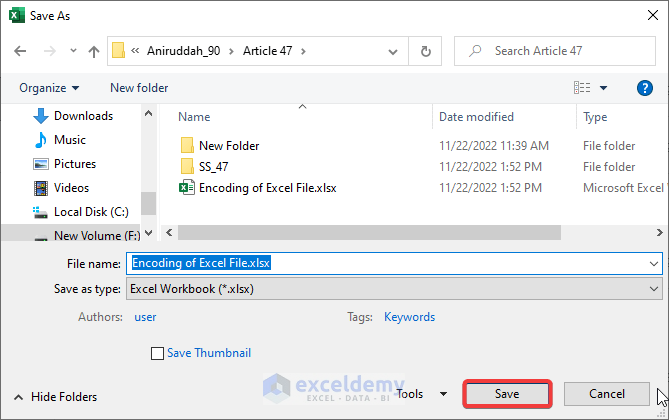This screenshot has height=420, width=669.
Task: Select Local Disk (C:) in sidebar
Action: tap(91, 211)
